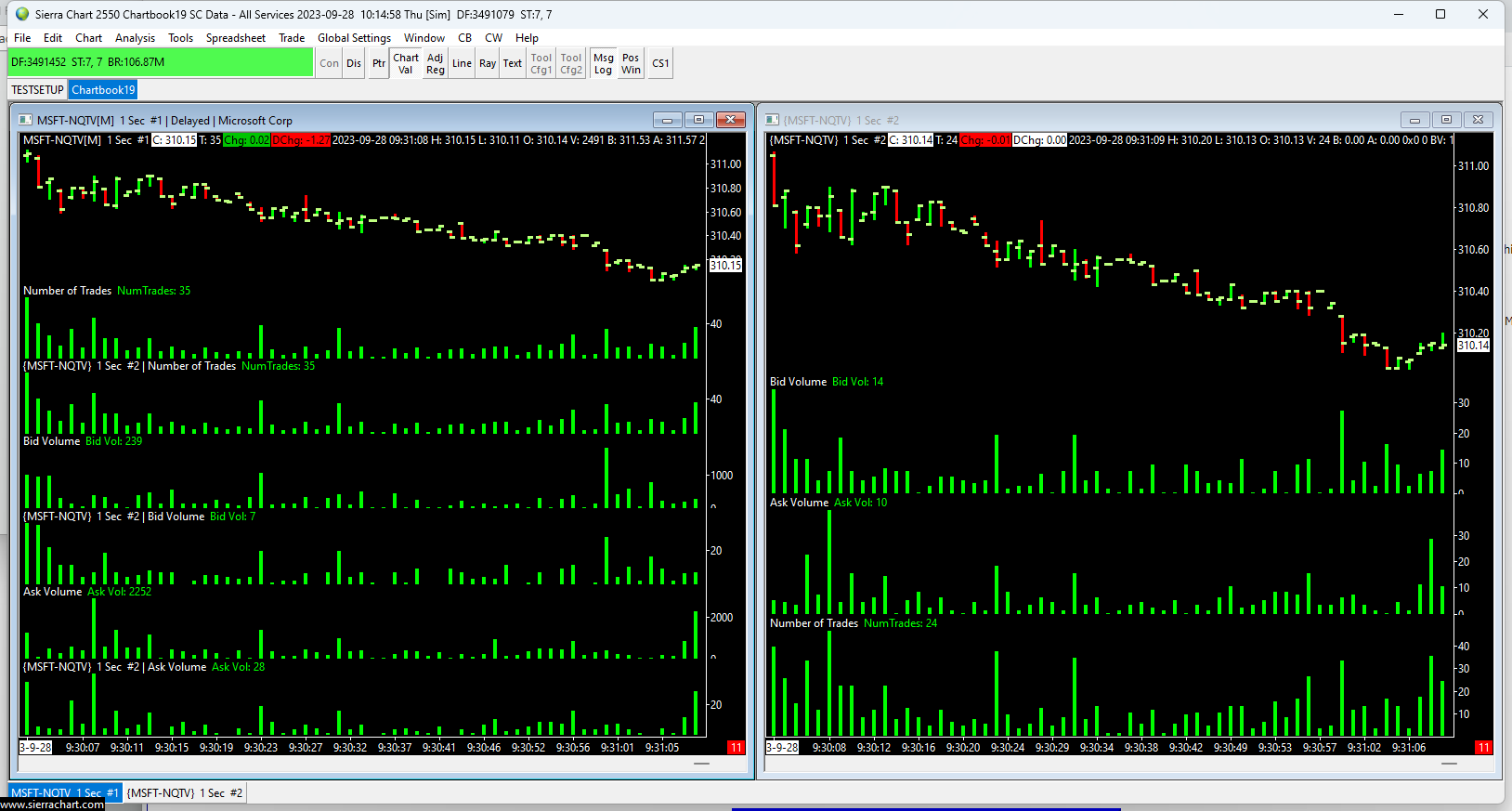Click the green DF status field

pyautogui.click(x=161, y=62)
